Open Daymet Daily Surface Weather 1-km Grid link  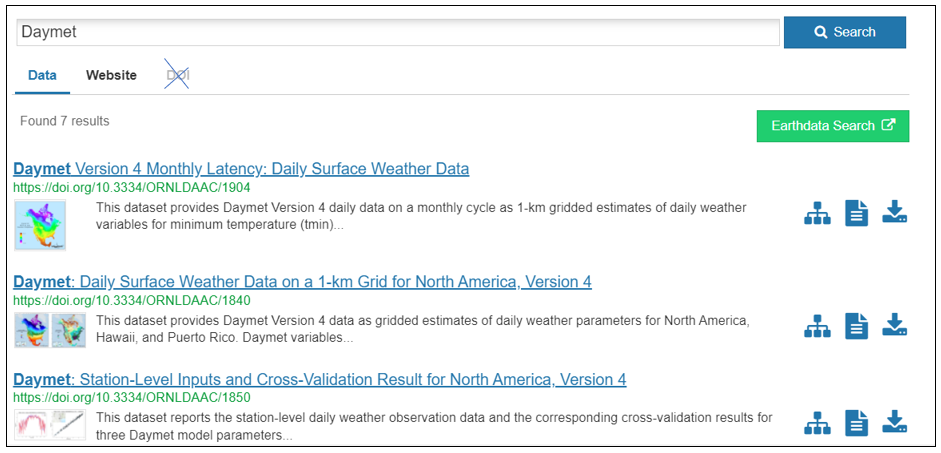[302, 281]
